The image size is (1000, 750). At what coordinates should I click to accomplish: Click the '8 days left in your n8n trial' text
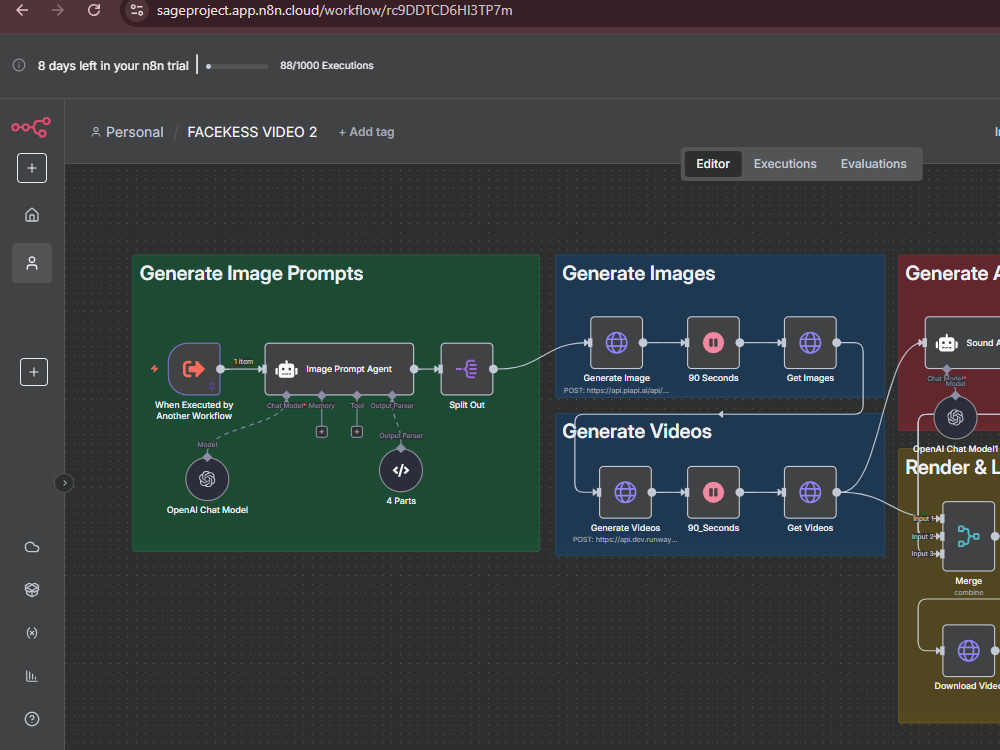pyautogui.click(x=113, y=66)
